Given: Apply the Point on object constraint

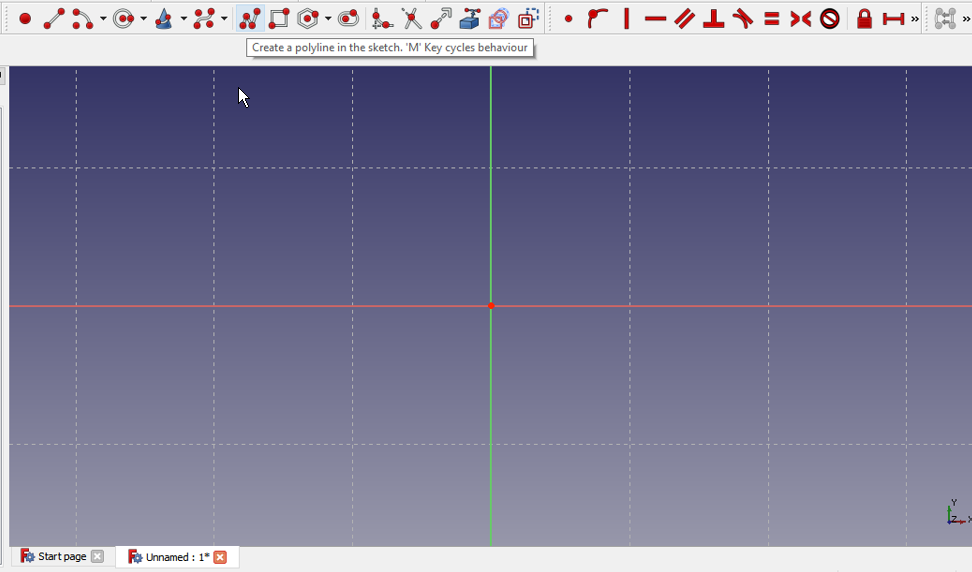Looking at the screenshot, I should click(597, 19).
